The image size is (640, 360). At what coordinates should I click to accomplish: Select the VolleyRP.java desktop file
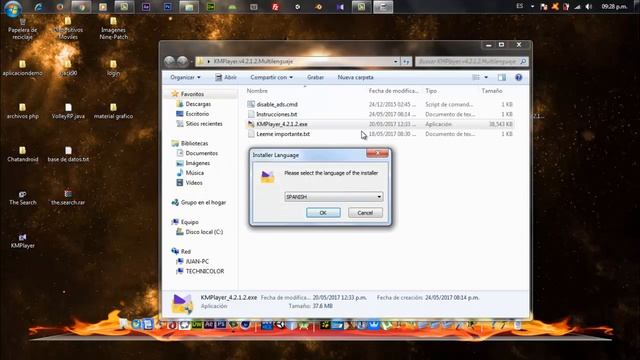coord(68,111)
